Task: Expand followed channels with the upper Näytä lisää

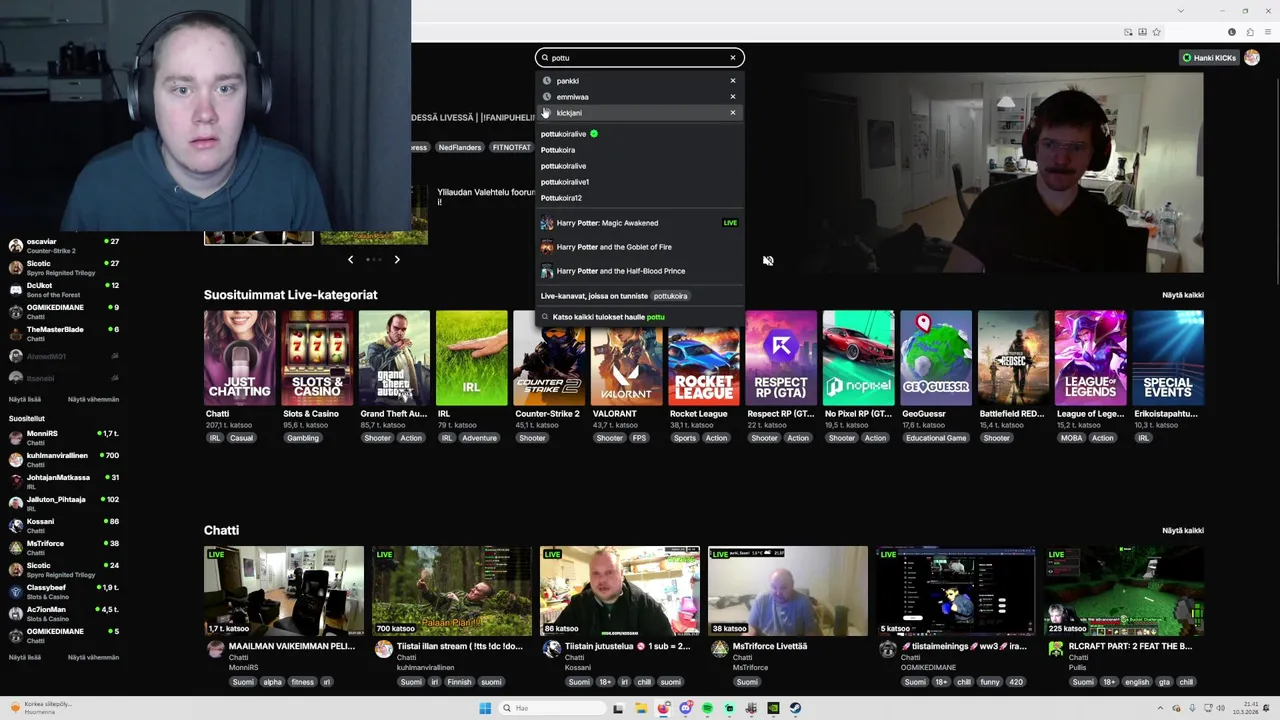Action: pos(25,399)
